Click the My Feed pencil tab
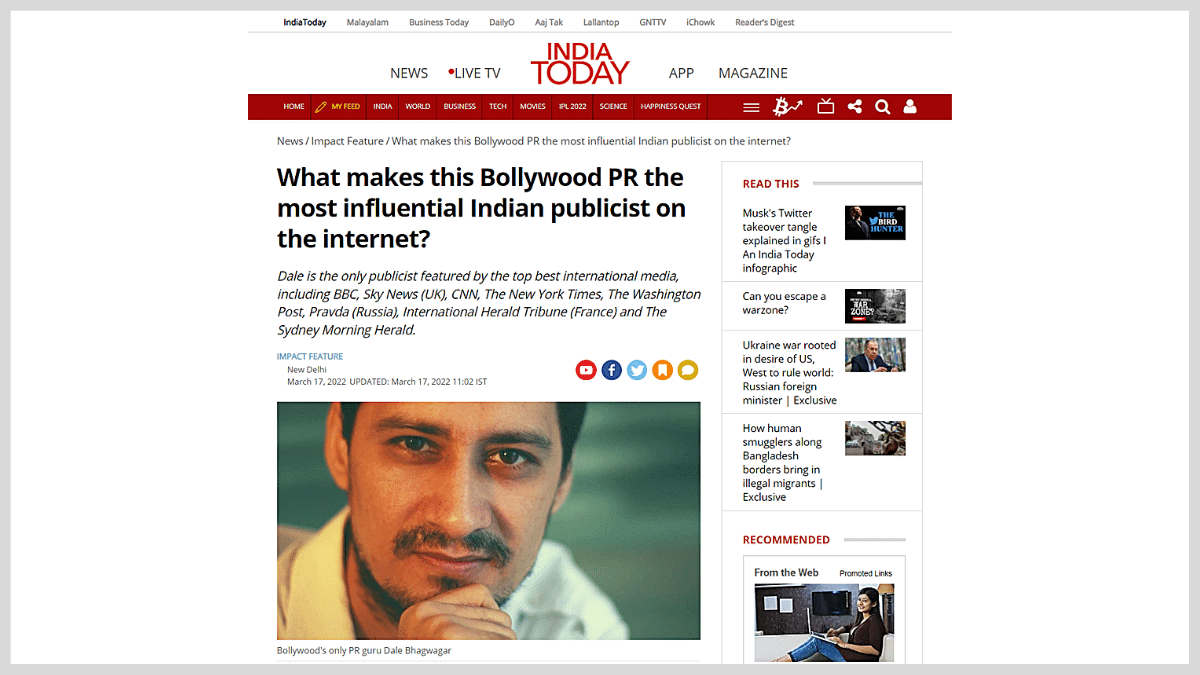 click(338, 107)
